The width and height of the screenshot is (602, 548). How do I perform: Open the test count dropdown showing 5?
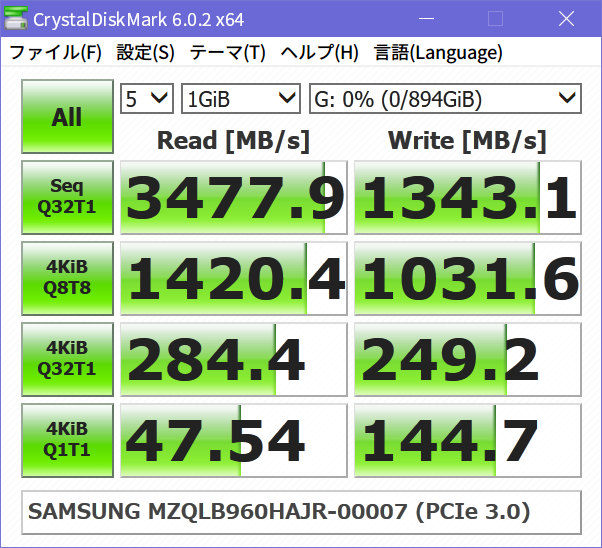click(147, 98)
